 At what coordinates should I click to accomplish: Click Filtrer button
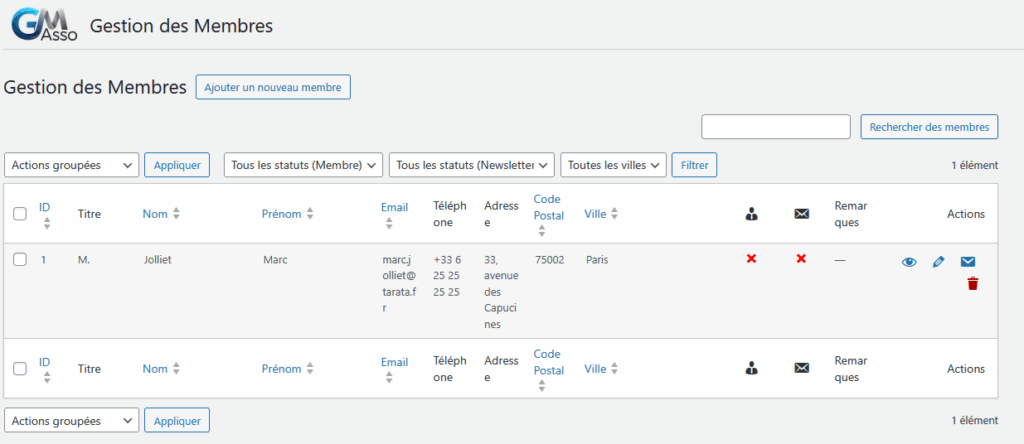tap(694, 165)
